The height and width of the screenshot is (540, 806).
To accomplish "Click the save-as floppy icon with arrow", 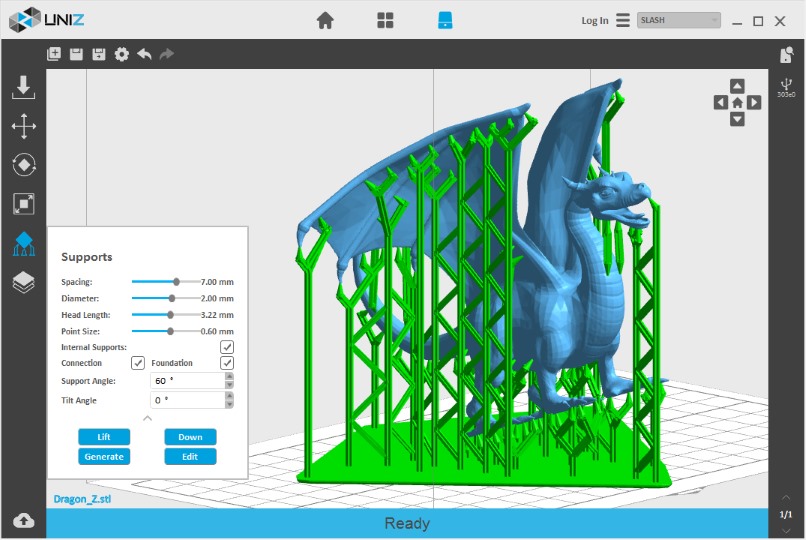I will (99, 54).
